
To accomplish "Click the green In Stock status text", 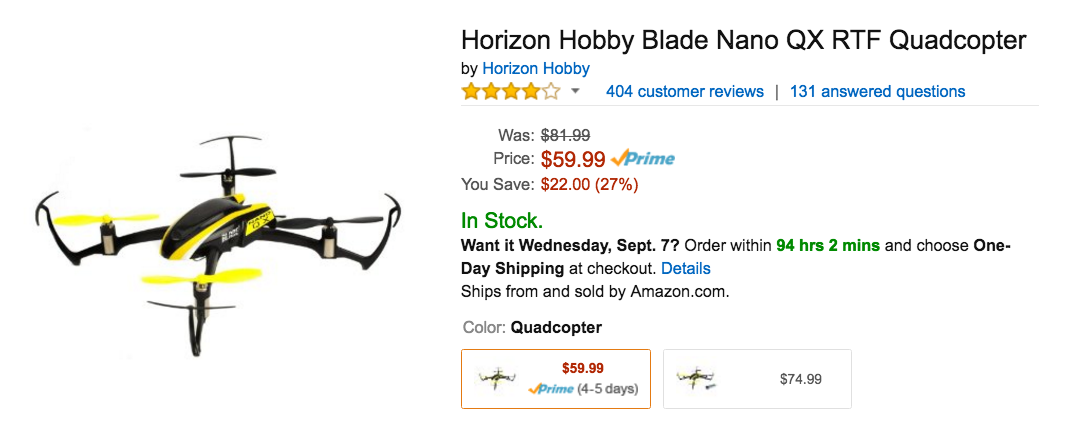I will click(x=502, y=221).
